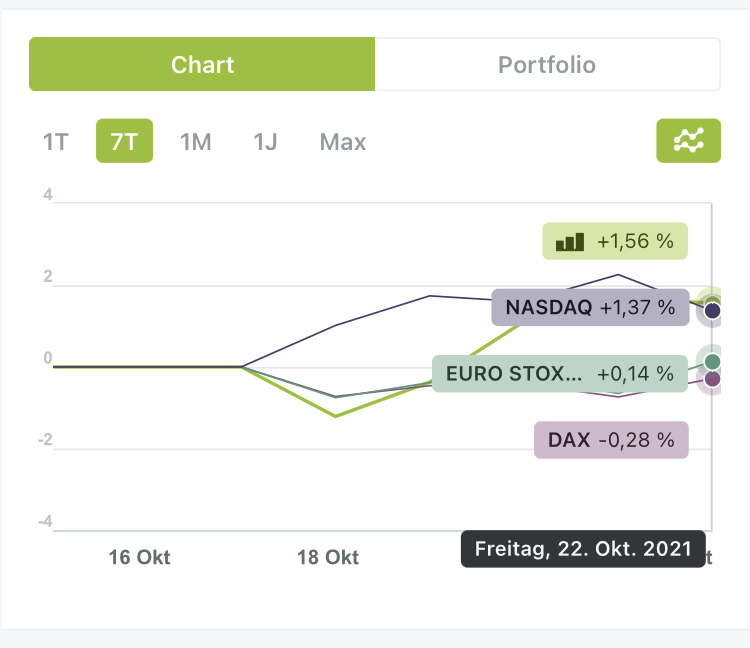The height and width of the screenshot is (648, 750).
Task: Click the 16 Okt axis date
Action: (x=139, y=558)
